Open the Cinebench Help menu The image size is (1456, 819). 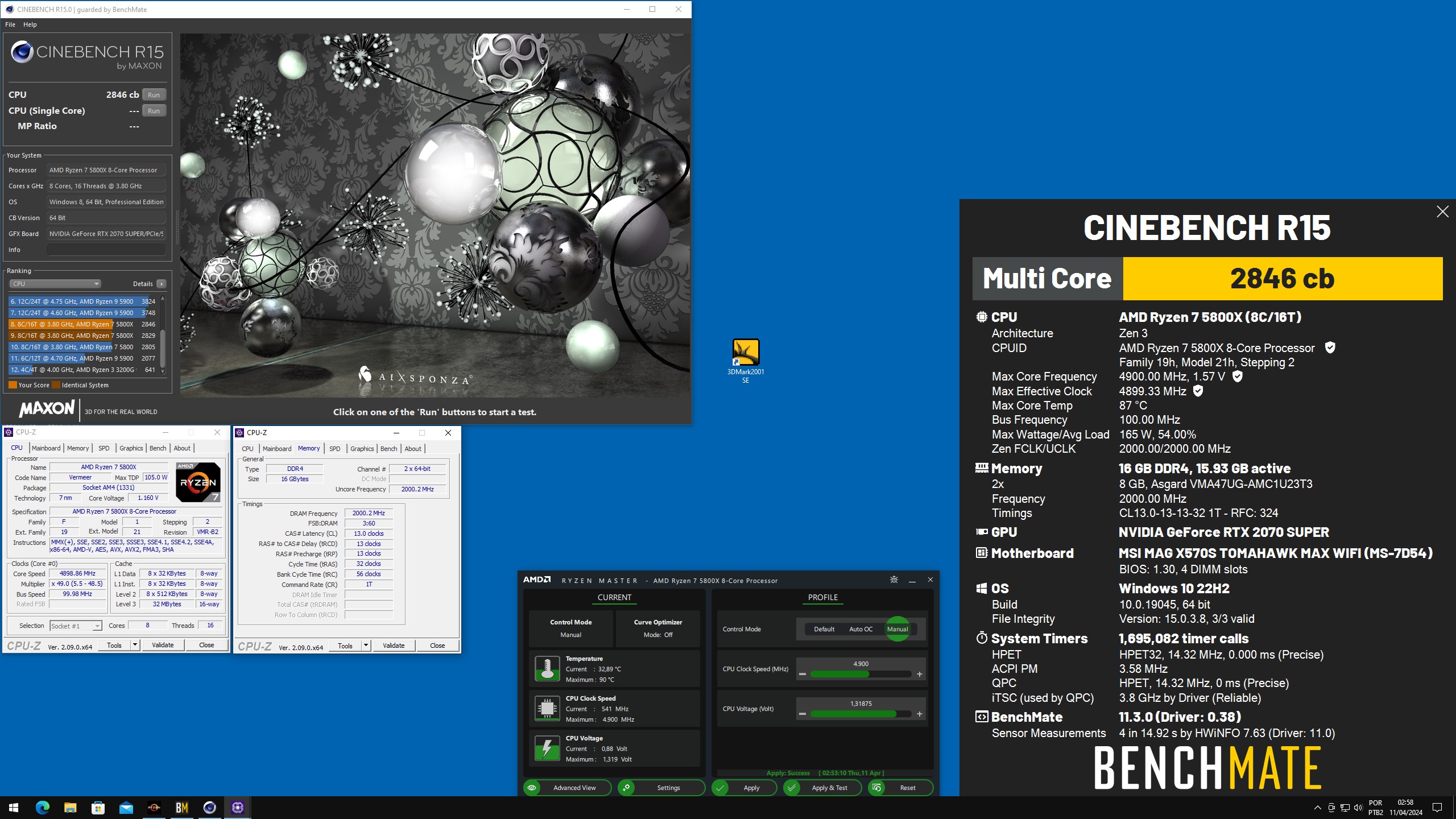tap(30, 24)
